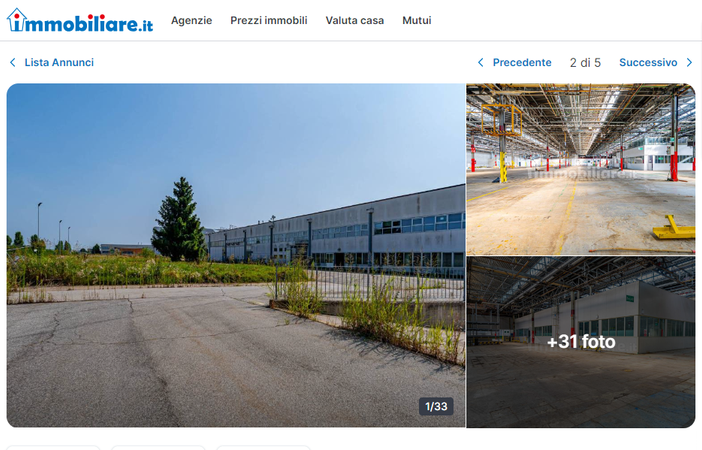Click the back chevron beside Lista Annunci
Screen dimensions: 702x450
(x=13, y=63)
